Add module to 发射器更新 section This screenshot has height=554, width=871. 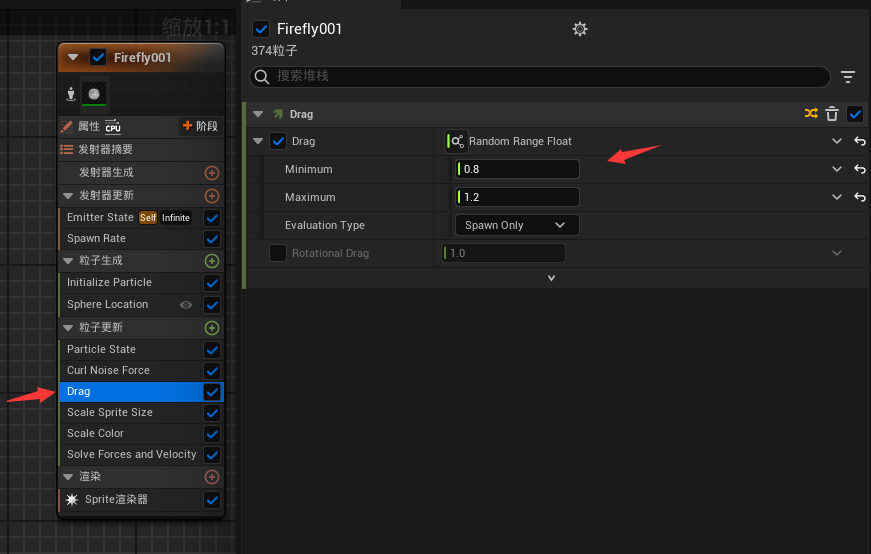click(212, 196)
